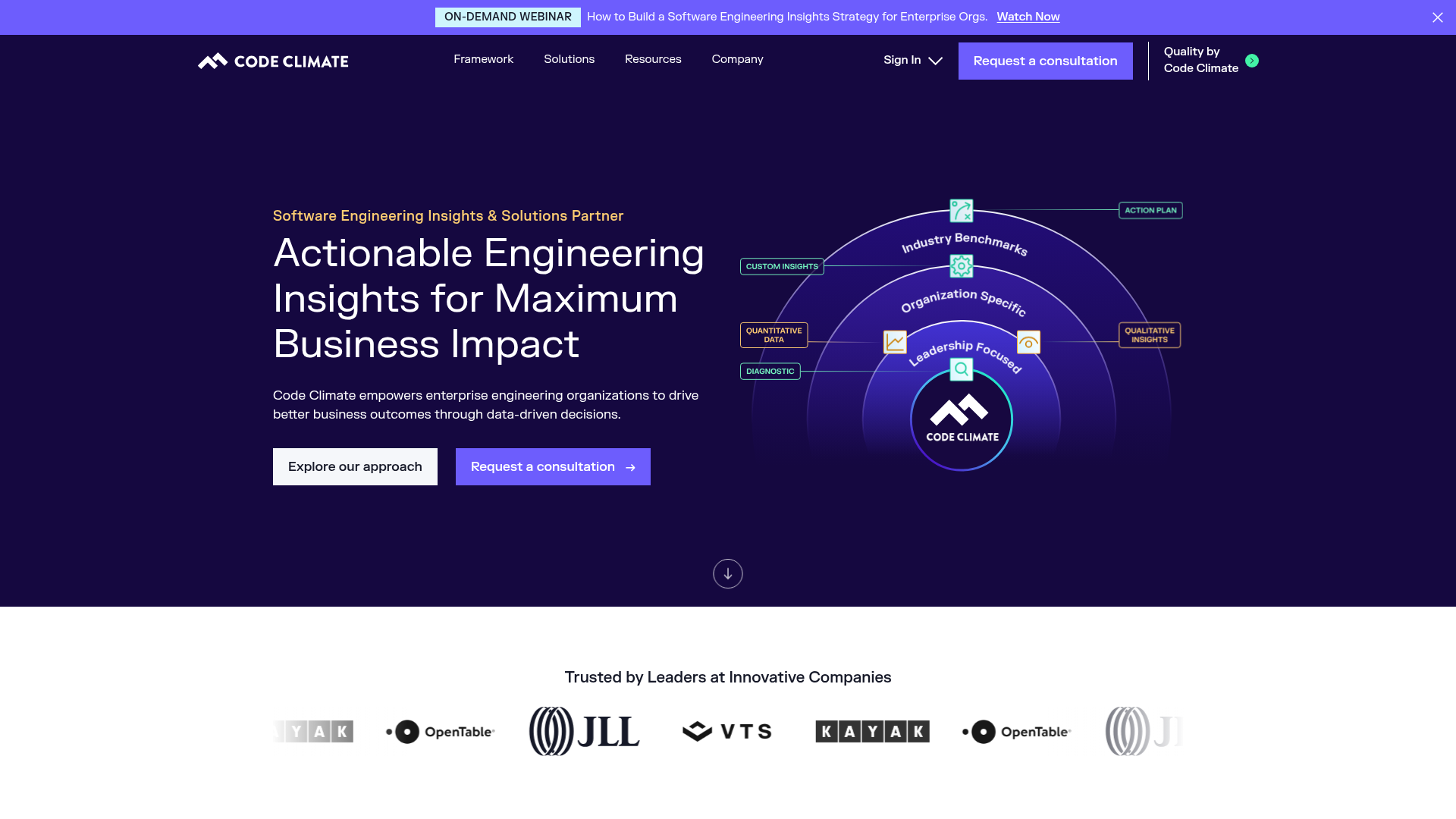The height and width of the screenshot is (819, 1456).
Task: Click the line chart icon in the diagram
Action: click(893, 342)
